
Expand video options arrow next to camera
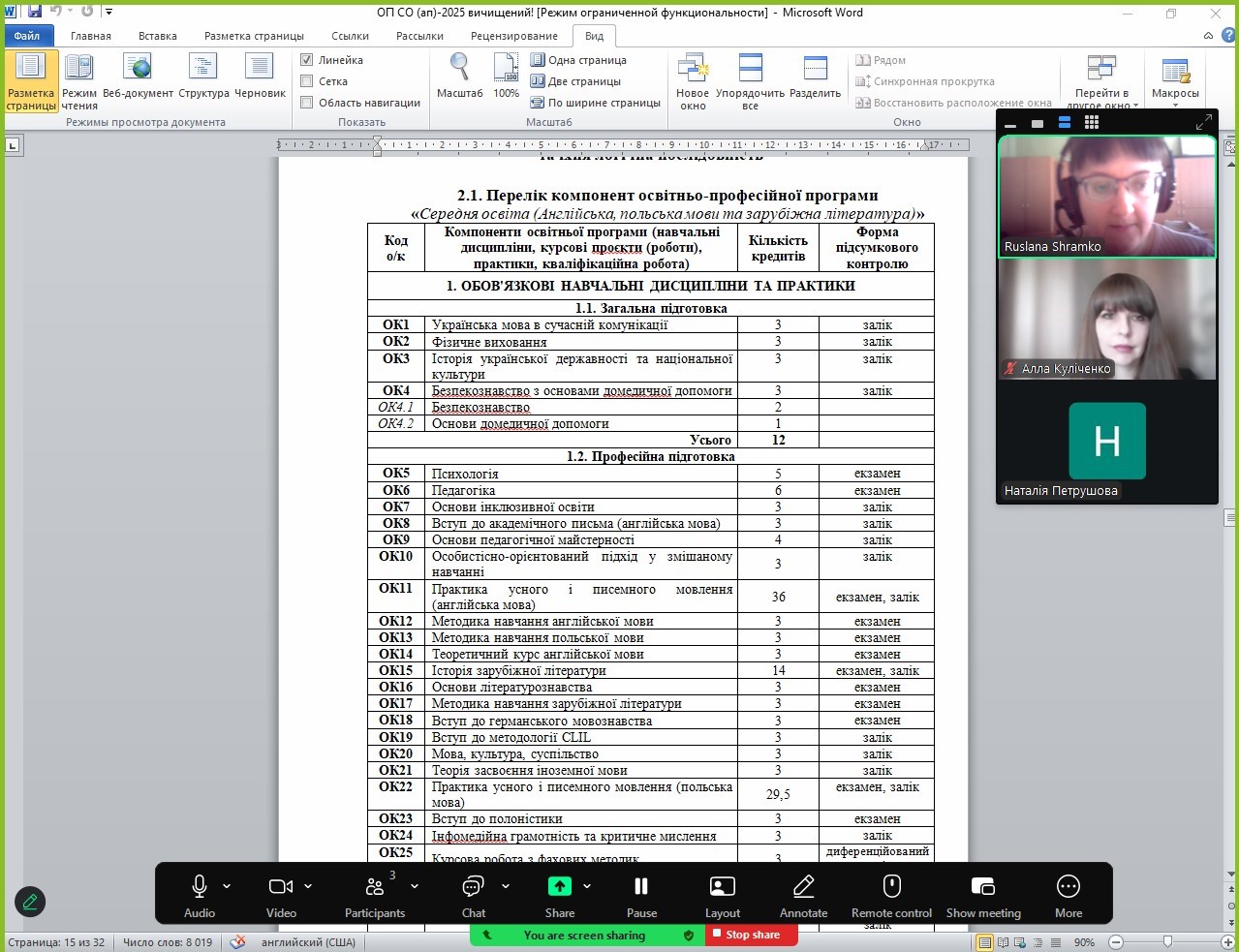click(x=308, y=886)
